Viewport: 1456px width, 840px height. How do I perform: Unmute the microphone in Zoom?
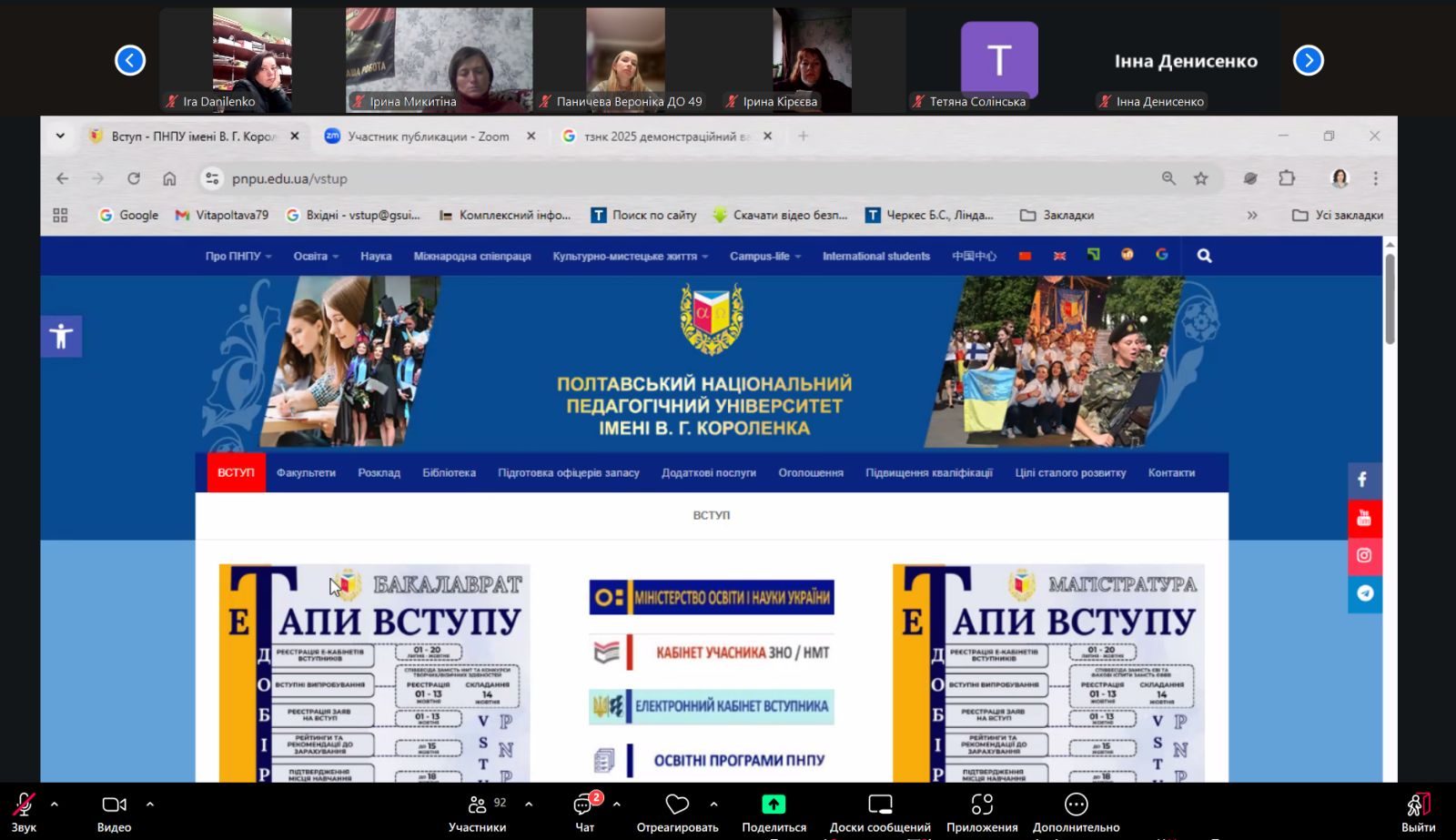[24, 805]
